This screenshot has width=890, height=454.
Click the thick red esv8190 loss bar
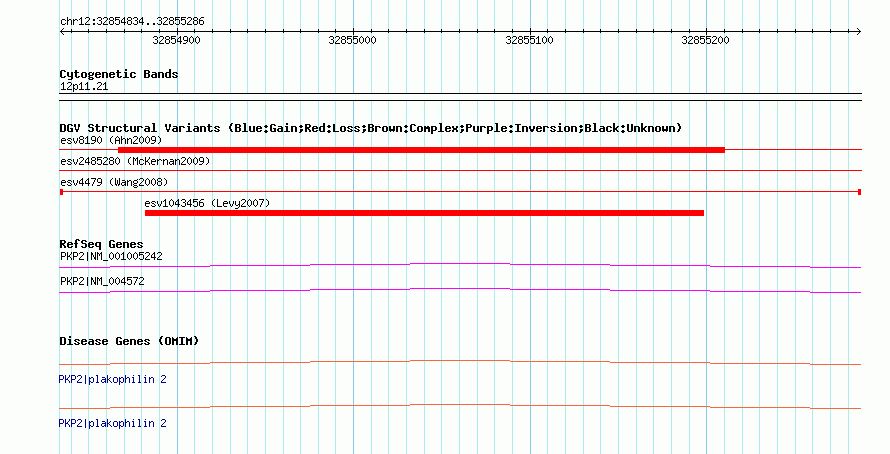coord(421,150)
